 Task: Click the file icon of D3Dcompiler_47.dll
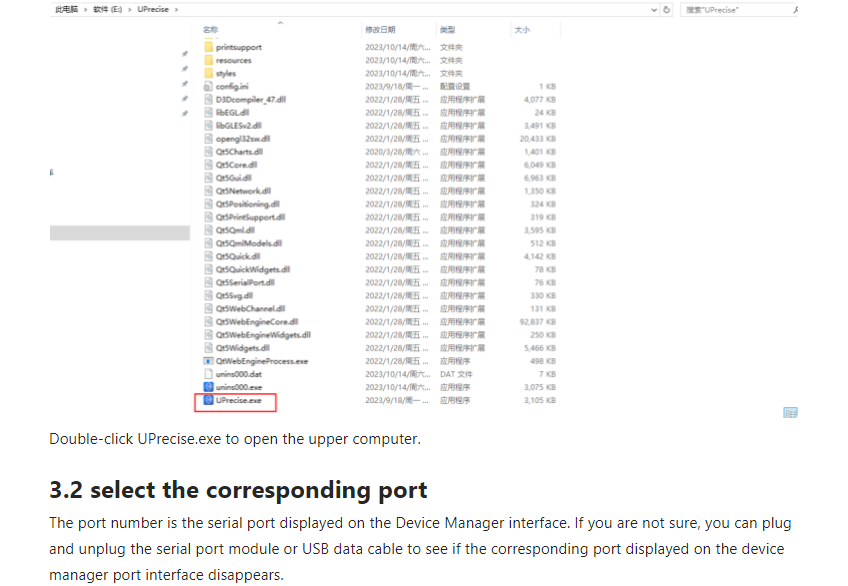209,99
